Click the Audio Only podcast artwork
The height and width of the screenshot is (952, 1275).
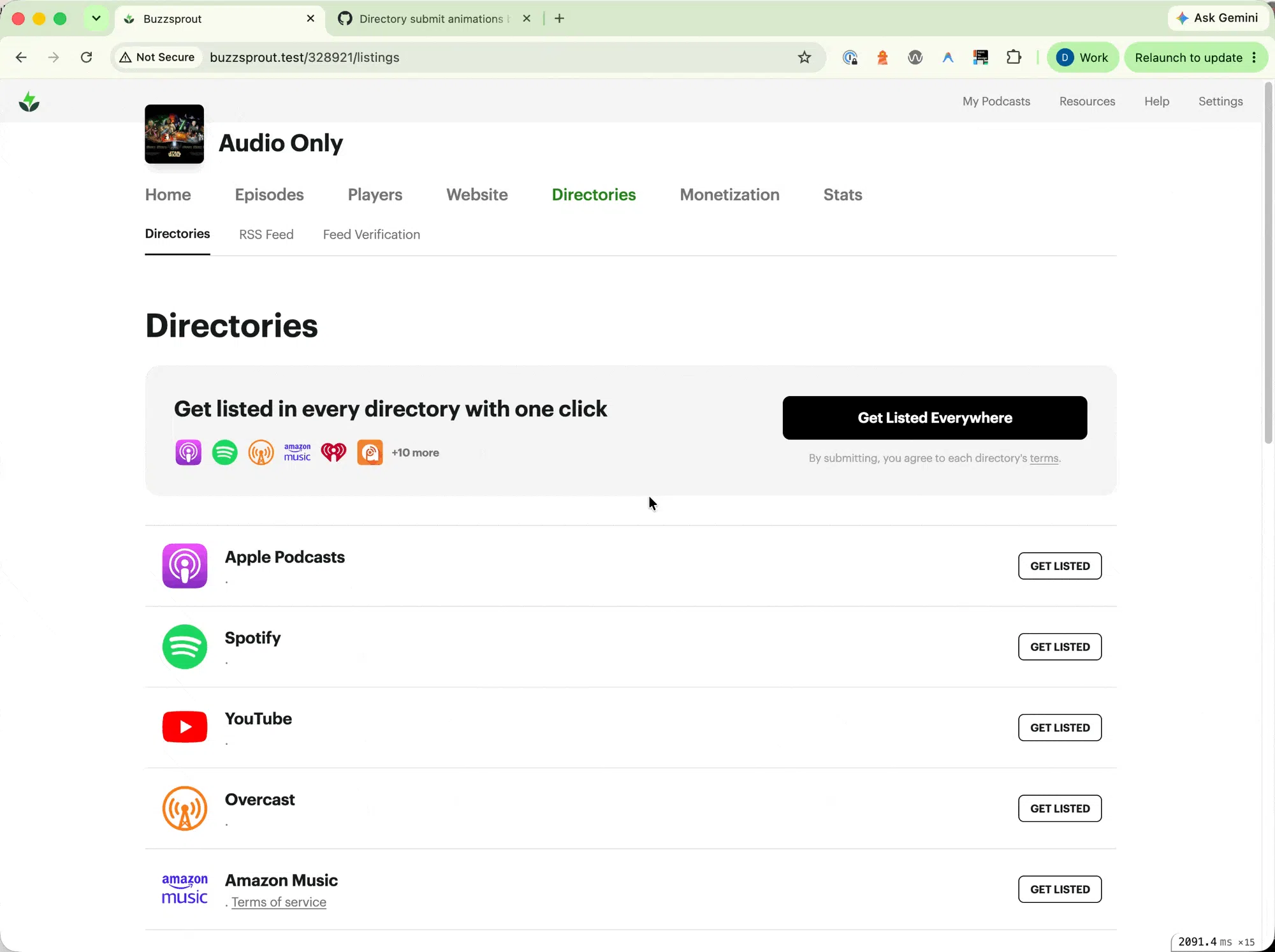[174, 134]
